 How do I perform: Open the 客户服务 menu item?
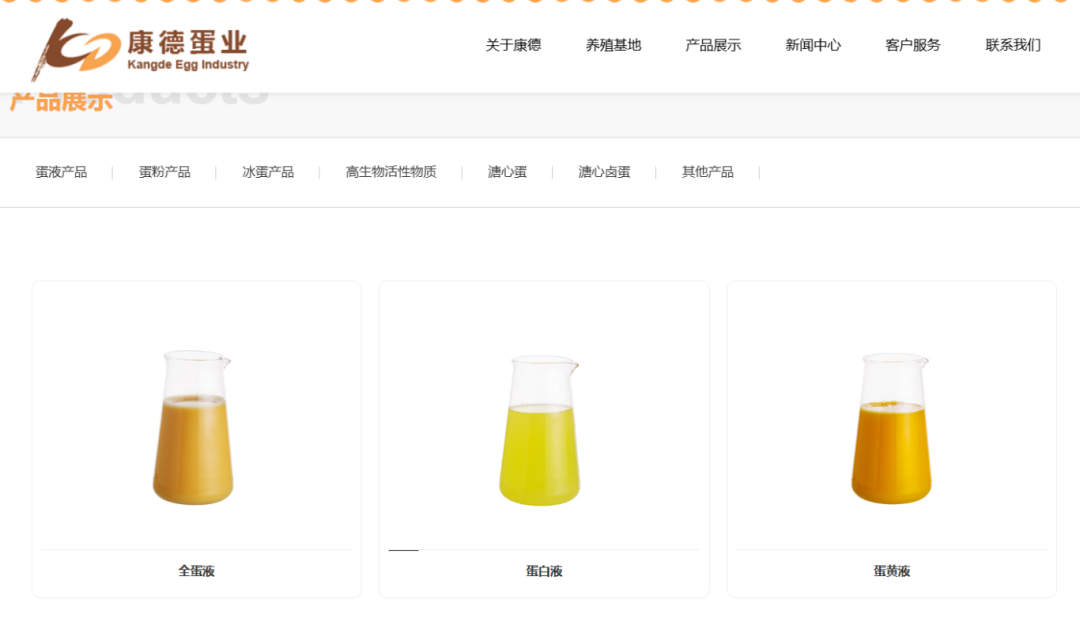[x=913, y=45]
